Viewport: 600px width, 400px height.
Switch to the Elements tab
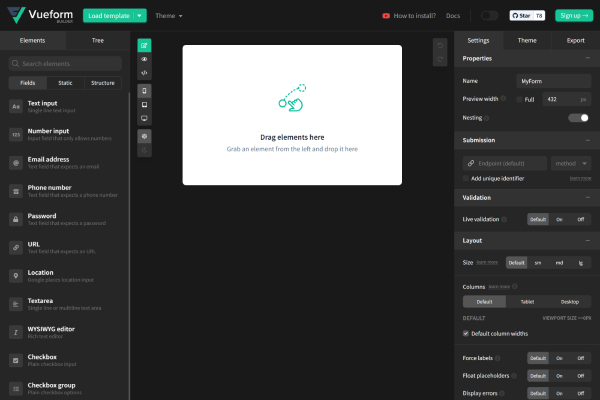(x=33, y=40)
